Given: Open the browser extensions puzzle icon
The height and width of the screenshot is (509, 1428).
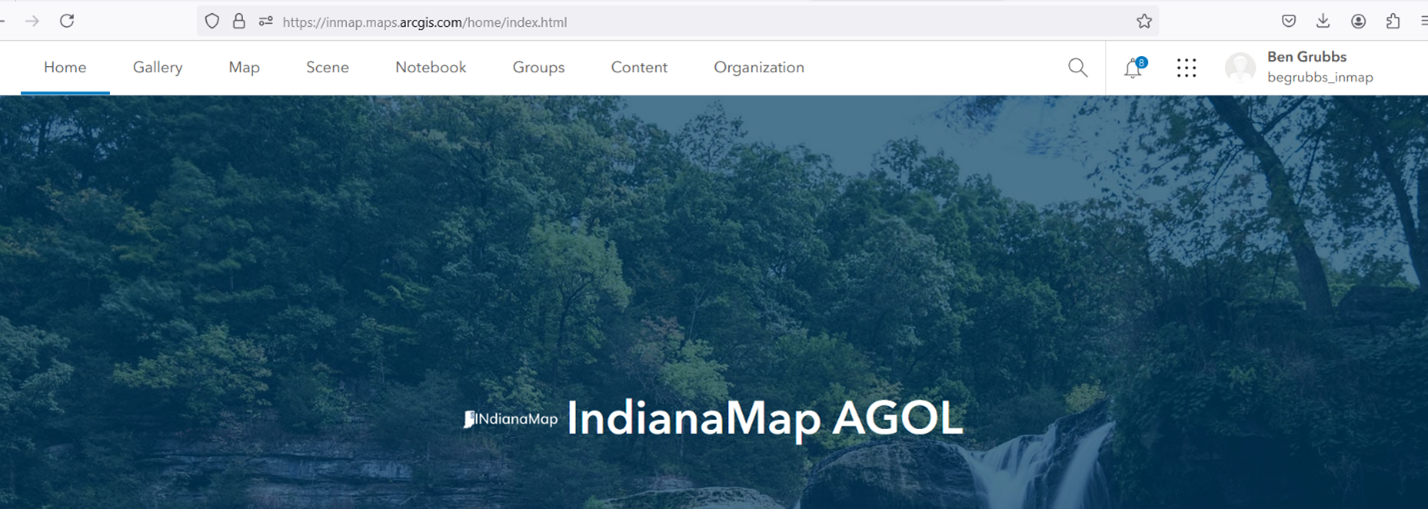Looking at the screenshot, I should [x=1393, y=21].
